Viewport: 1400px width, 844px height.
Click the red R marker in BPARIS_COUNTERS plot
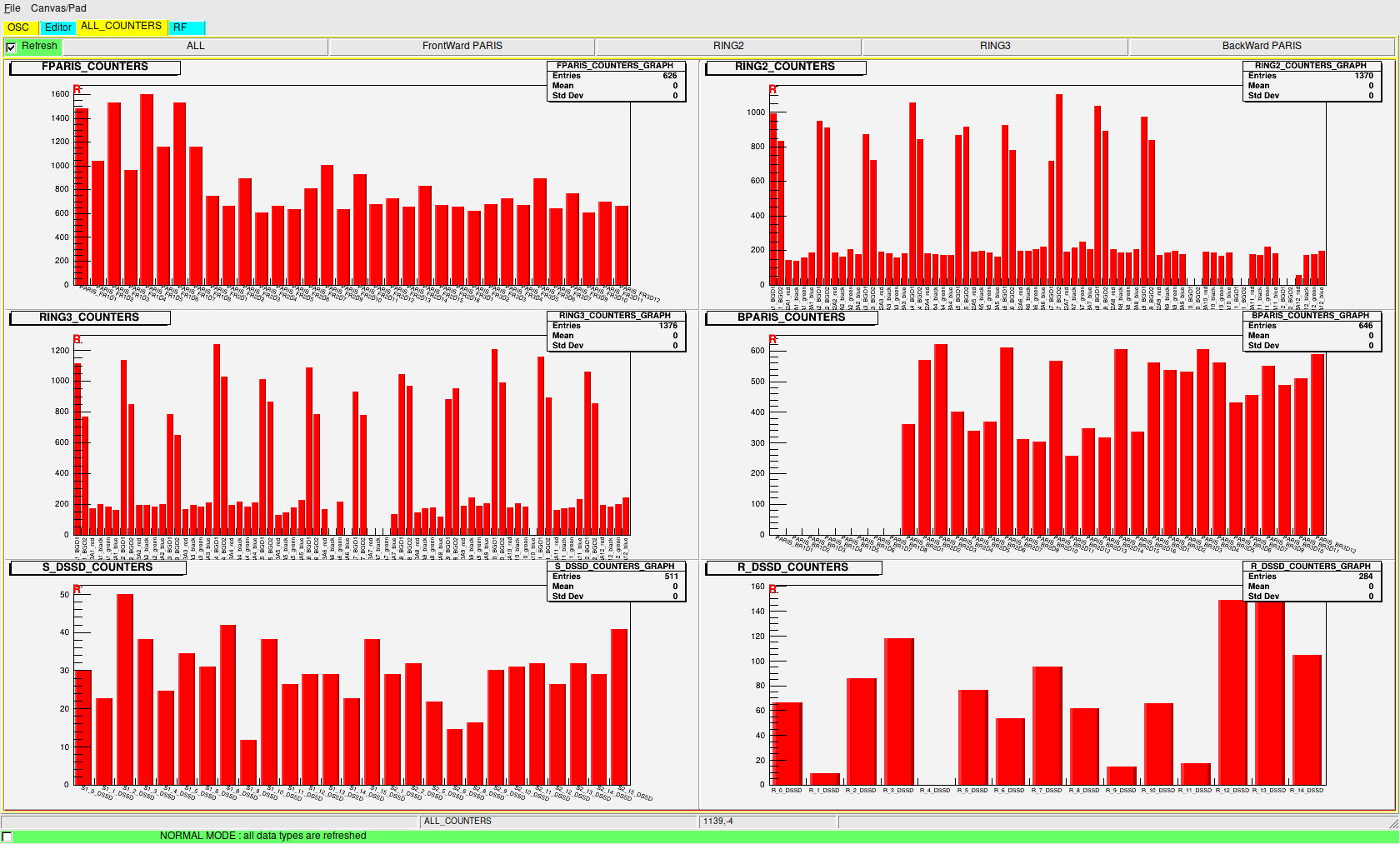[x=772, y=339]
